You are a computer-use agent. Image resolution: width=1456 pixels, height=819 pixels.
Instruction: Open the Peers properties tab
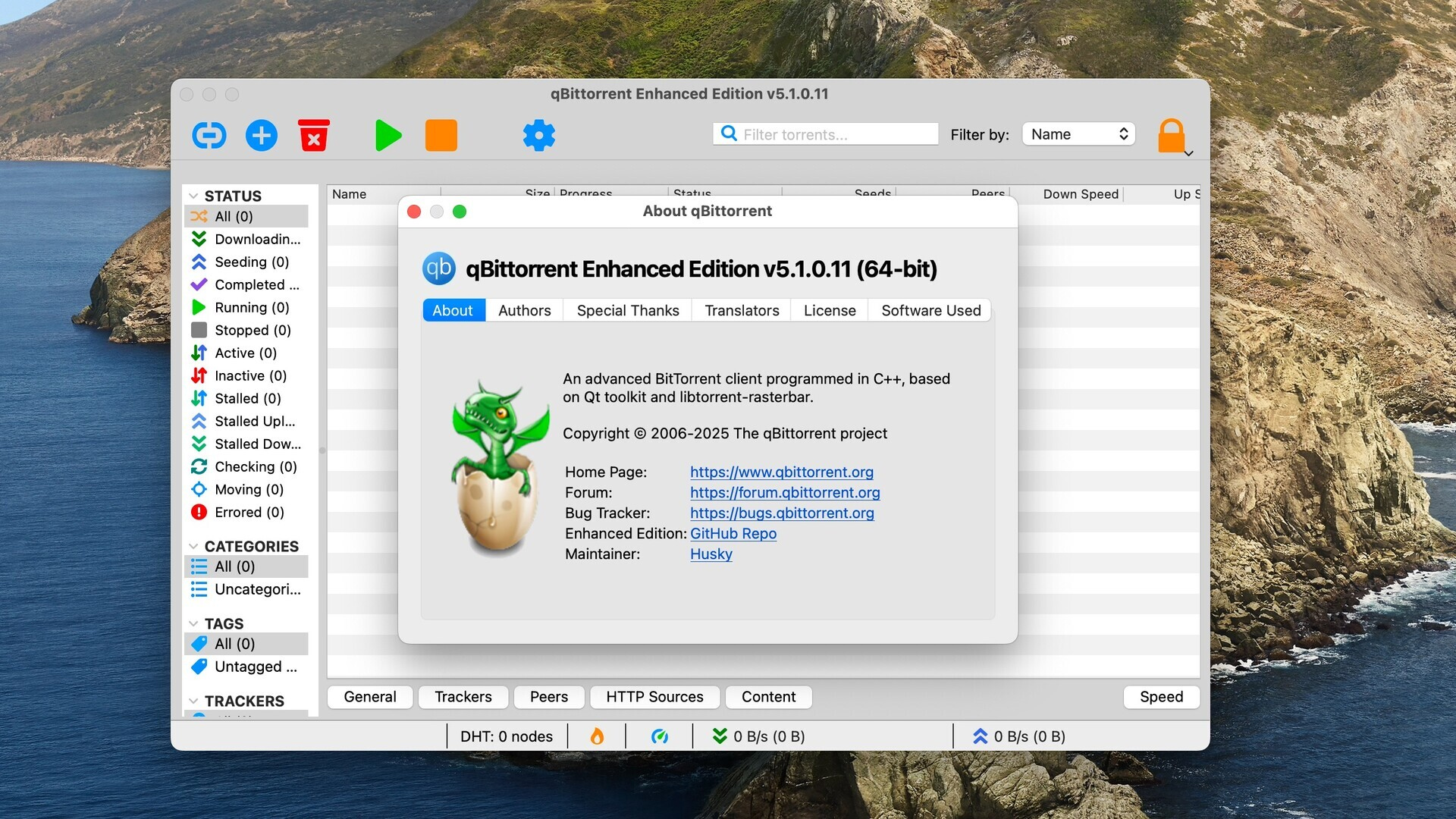click(549, 697)
